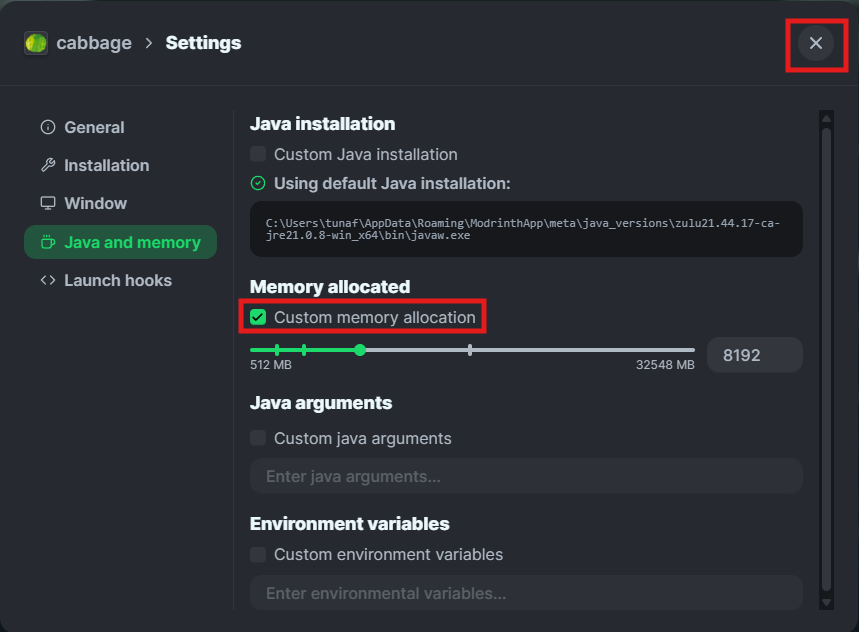Click the Window monitor icon
Viewport: 859px width, 632px height.
point(47,203)
